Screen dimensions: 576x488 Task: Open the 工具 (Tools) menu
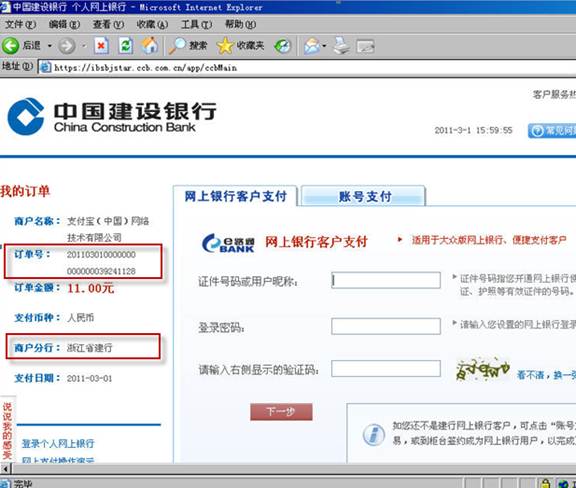(x=196, y=25)
